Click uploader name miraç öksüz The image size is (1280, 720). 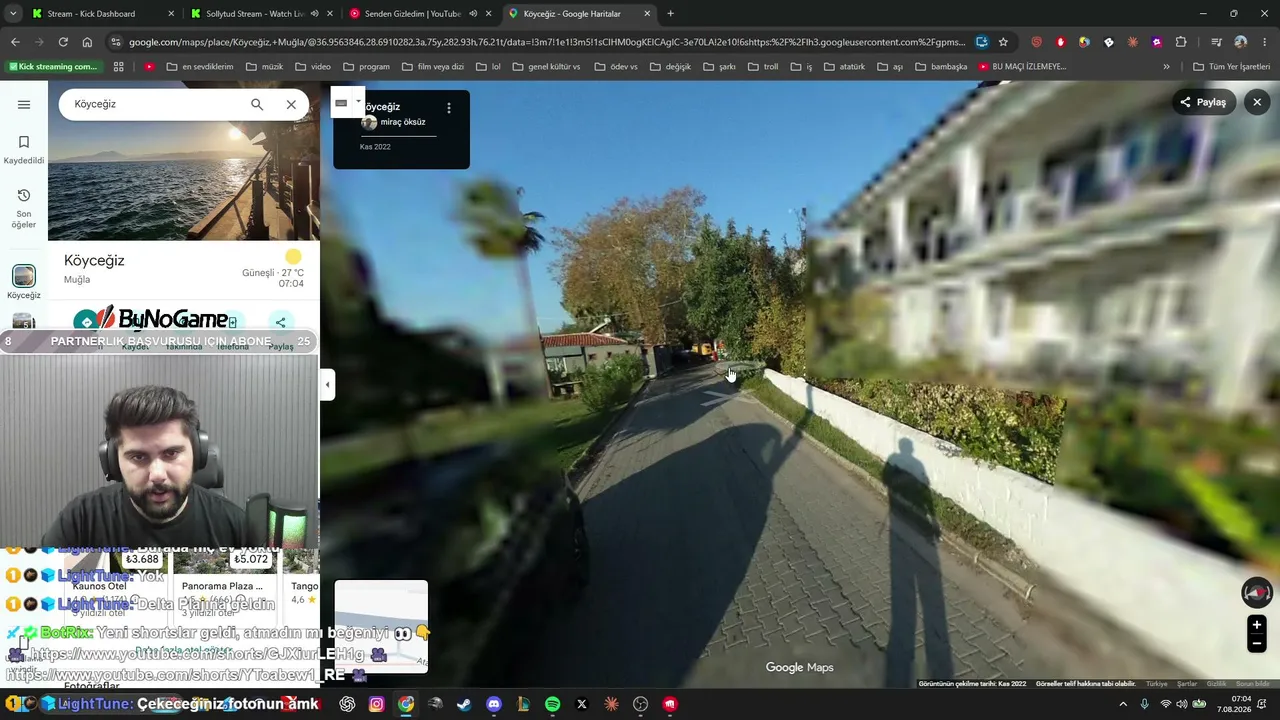click(x=402, y=122)
